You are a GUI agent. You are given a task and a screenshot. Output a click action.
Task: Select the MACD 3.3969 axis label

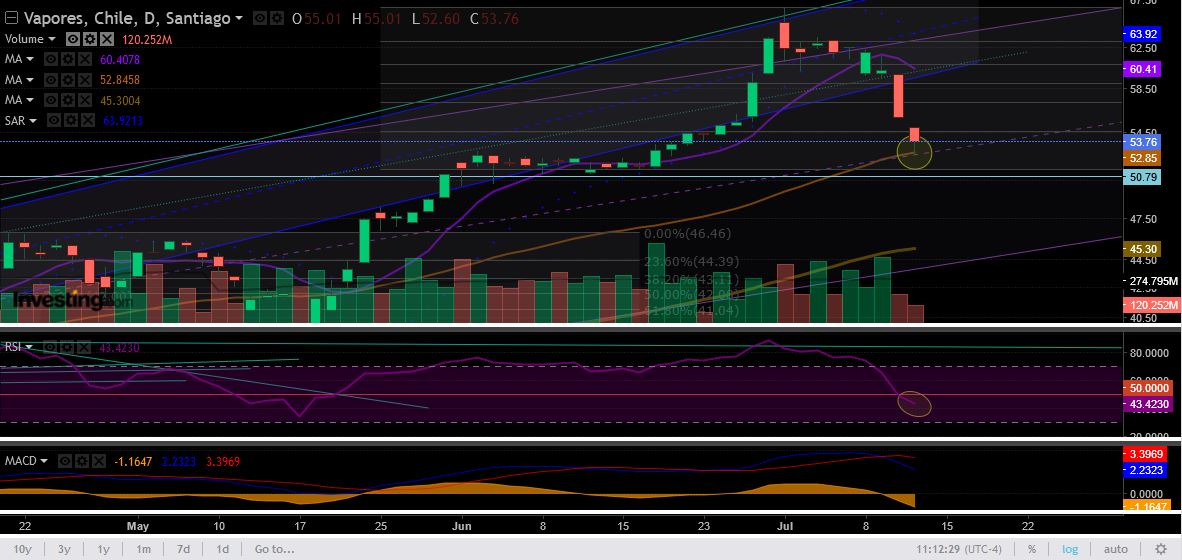[x=1146, y=454]
